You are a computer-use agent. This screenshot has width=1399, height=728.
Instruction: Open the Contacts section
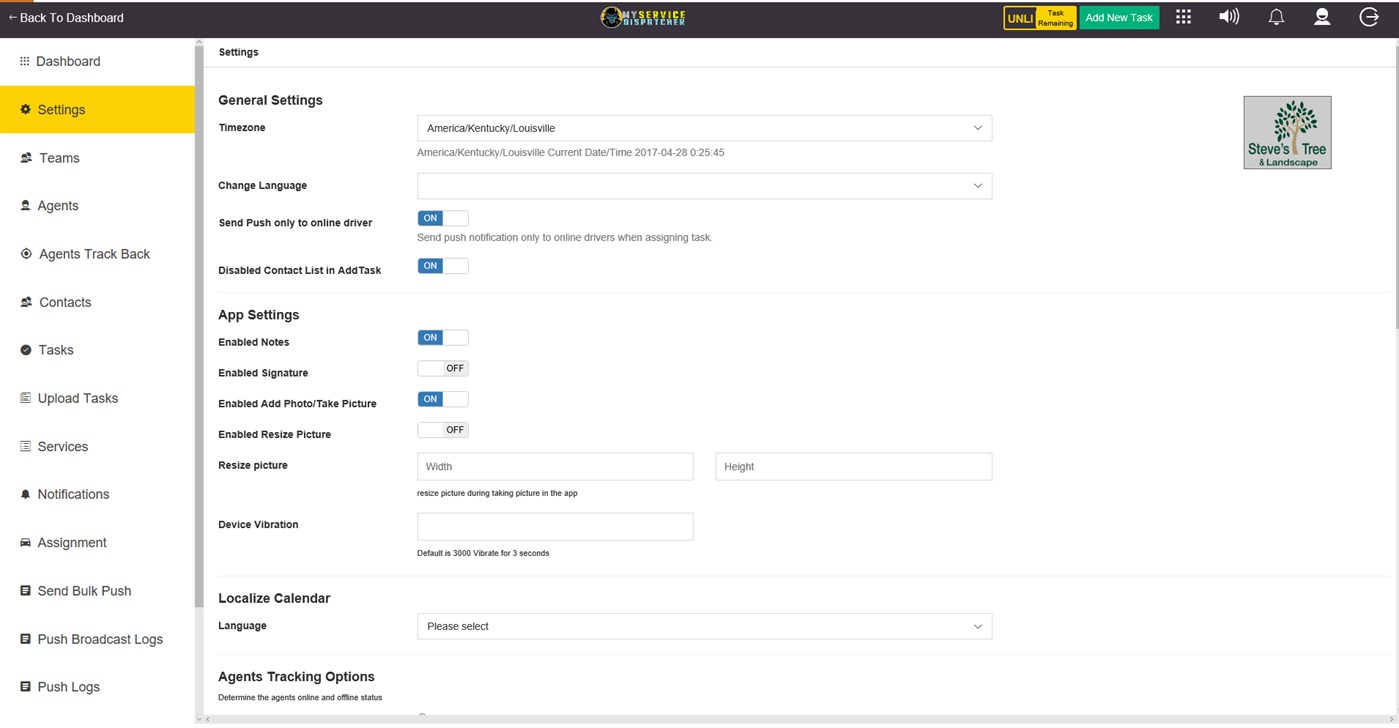point(64,302)
